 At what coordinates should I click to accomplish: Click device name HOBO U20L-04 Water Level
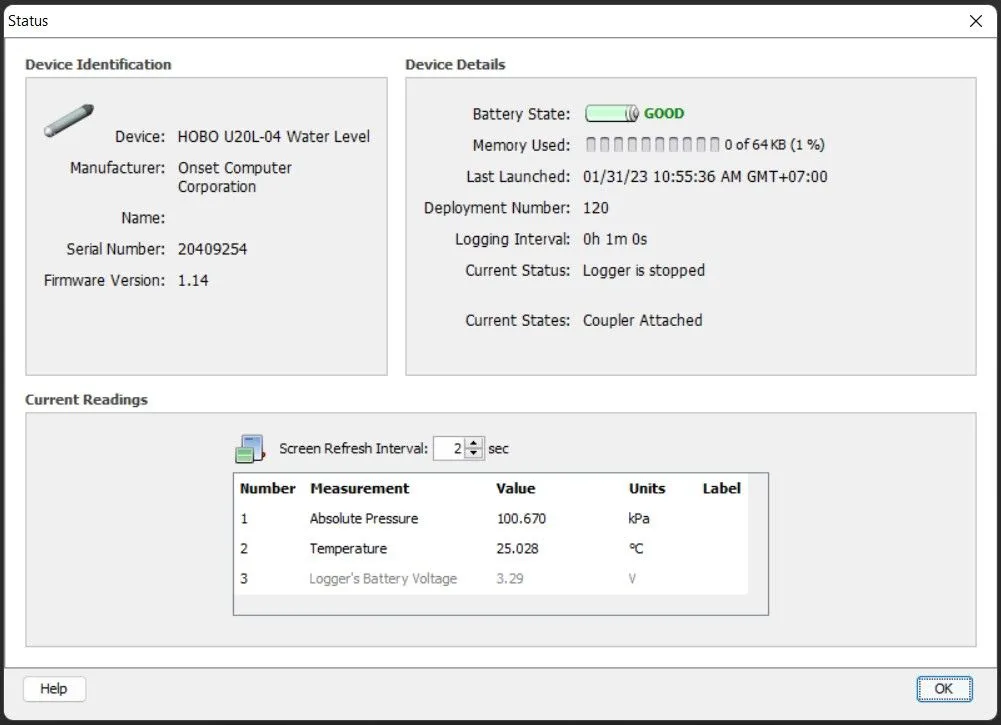[273, 137]
